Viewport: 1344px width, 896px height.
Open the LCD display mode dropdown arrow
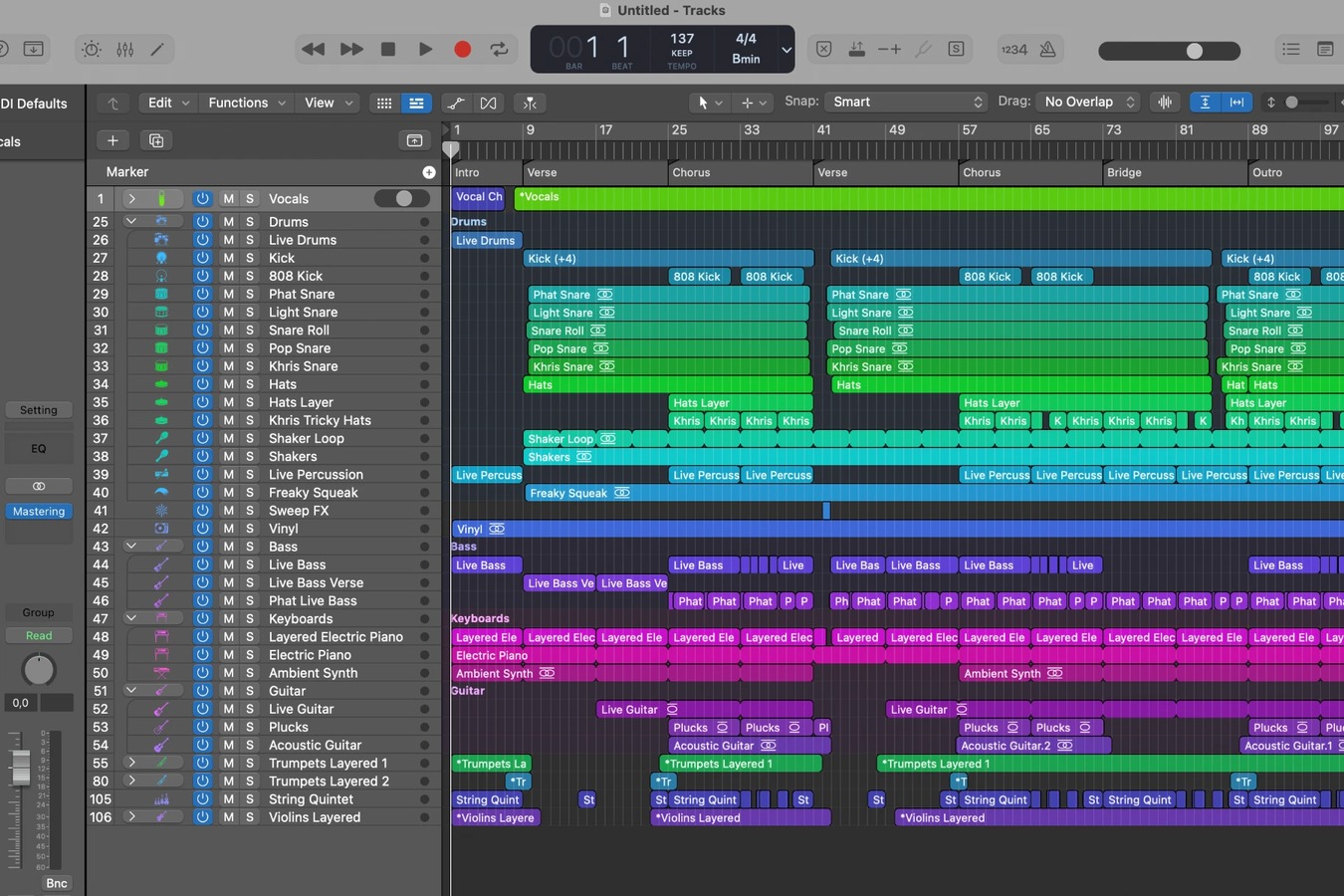point(785,50)
